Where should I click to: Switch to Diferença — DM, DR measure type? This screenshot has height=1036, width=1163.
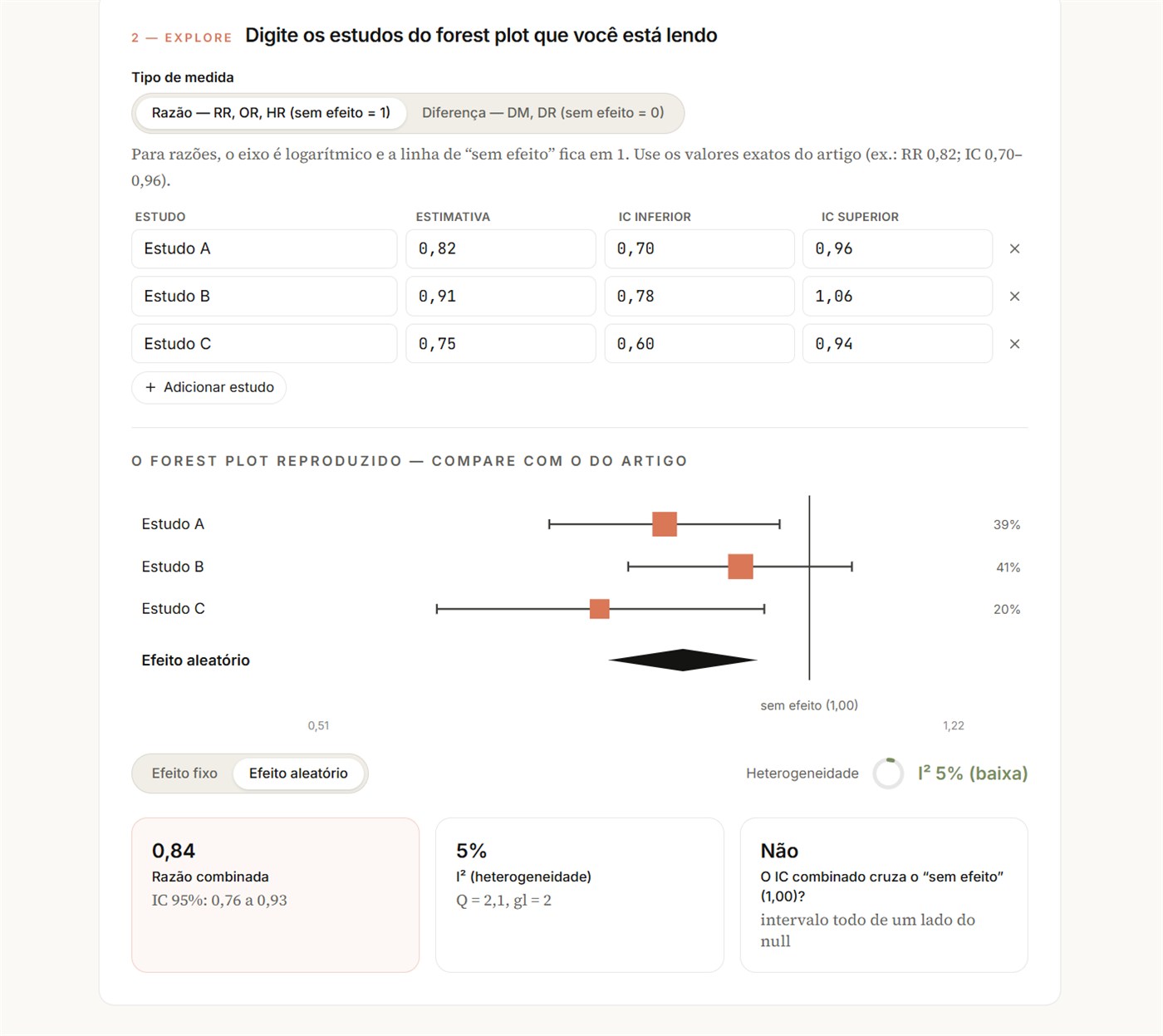543,113
